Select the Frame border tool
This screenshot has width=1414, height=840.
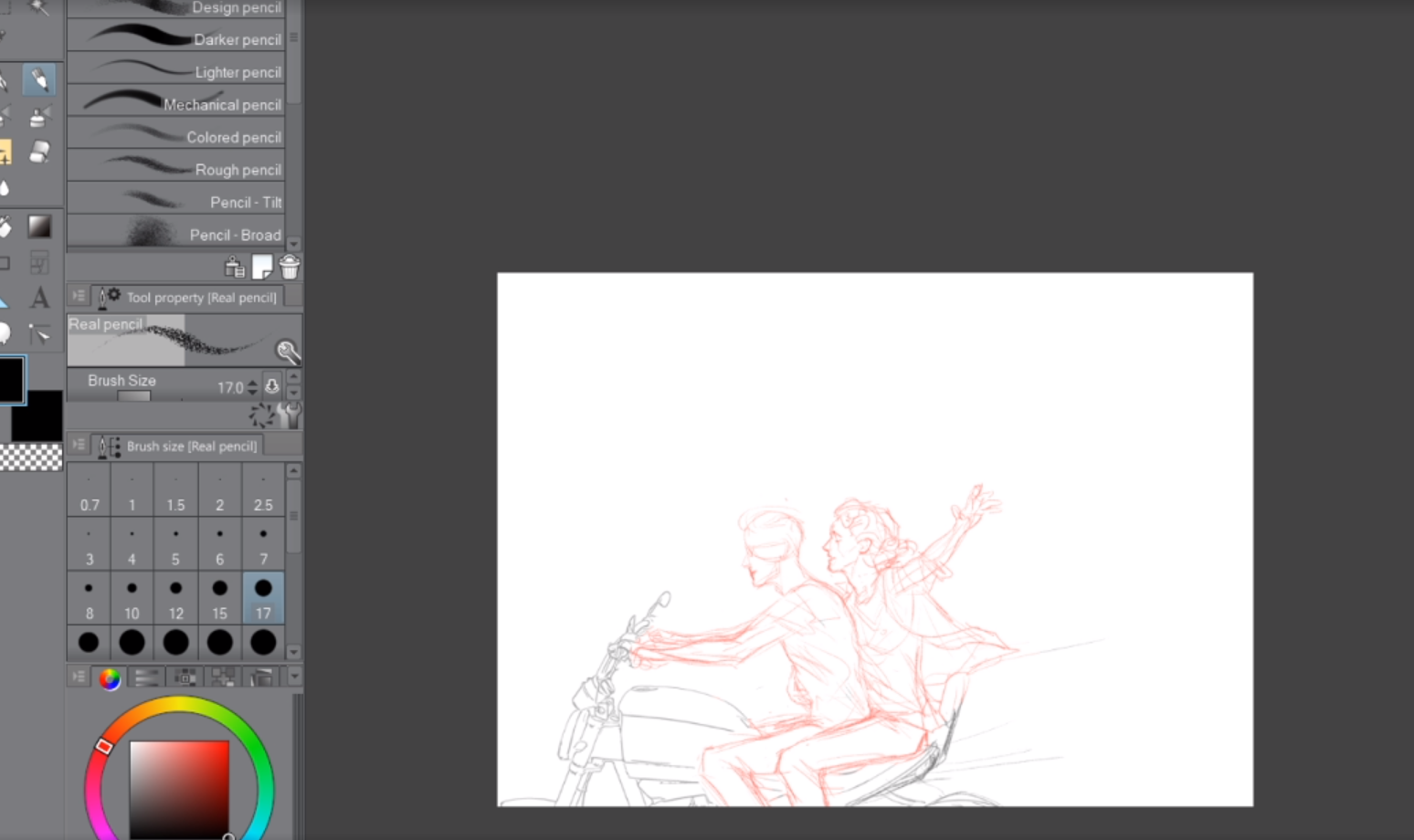39,263
